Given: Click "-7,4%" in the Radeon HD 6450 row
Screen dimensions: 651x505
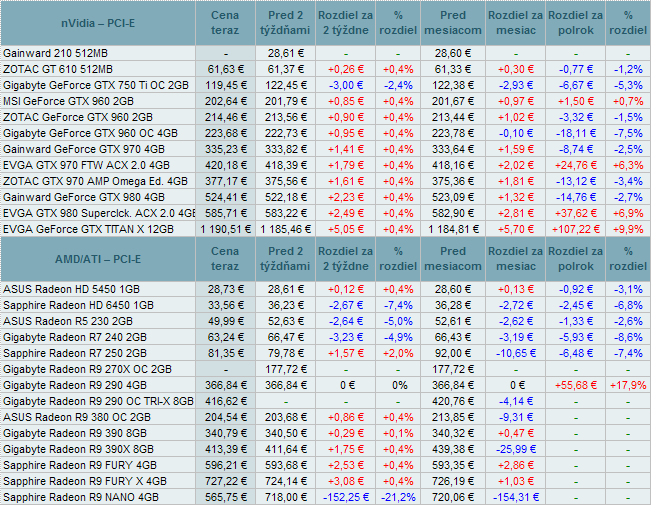Looking at the screenshot, I should point(398,305).
